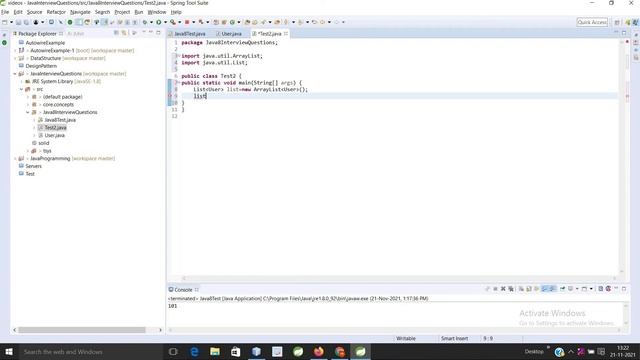Open the Navigate menu

tap(80, 12)
